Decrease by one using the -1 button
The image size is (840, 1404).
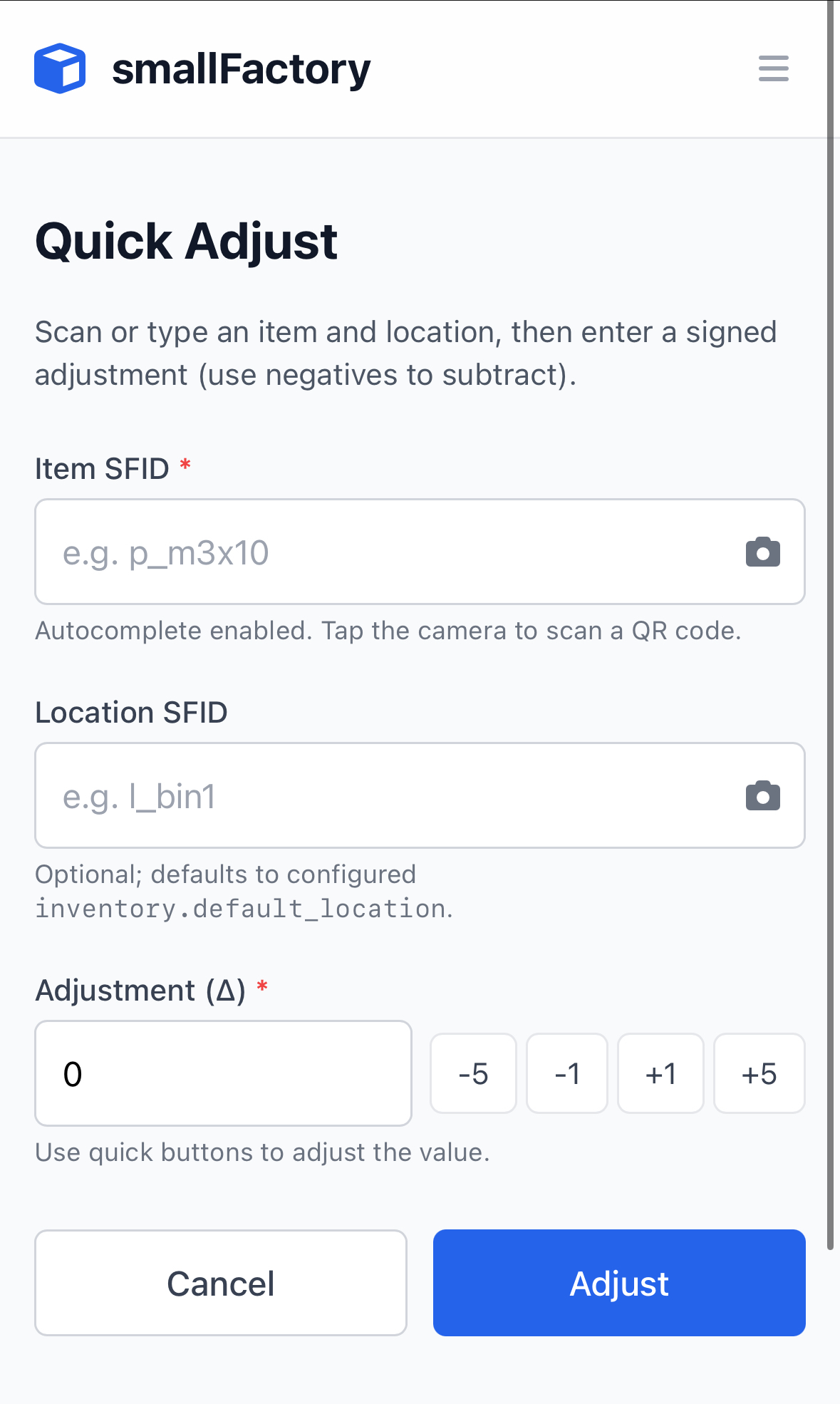(567, 1073)
